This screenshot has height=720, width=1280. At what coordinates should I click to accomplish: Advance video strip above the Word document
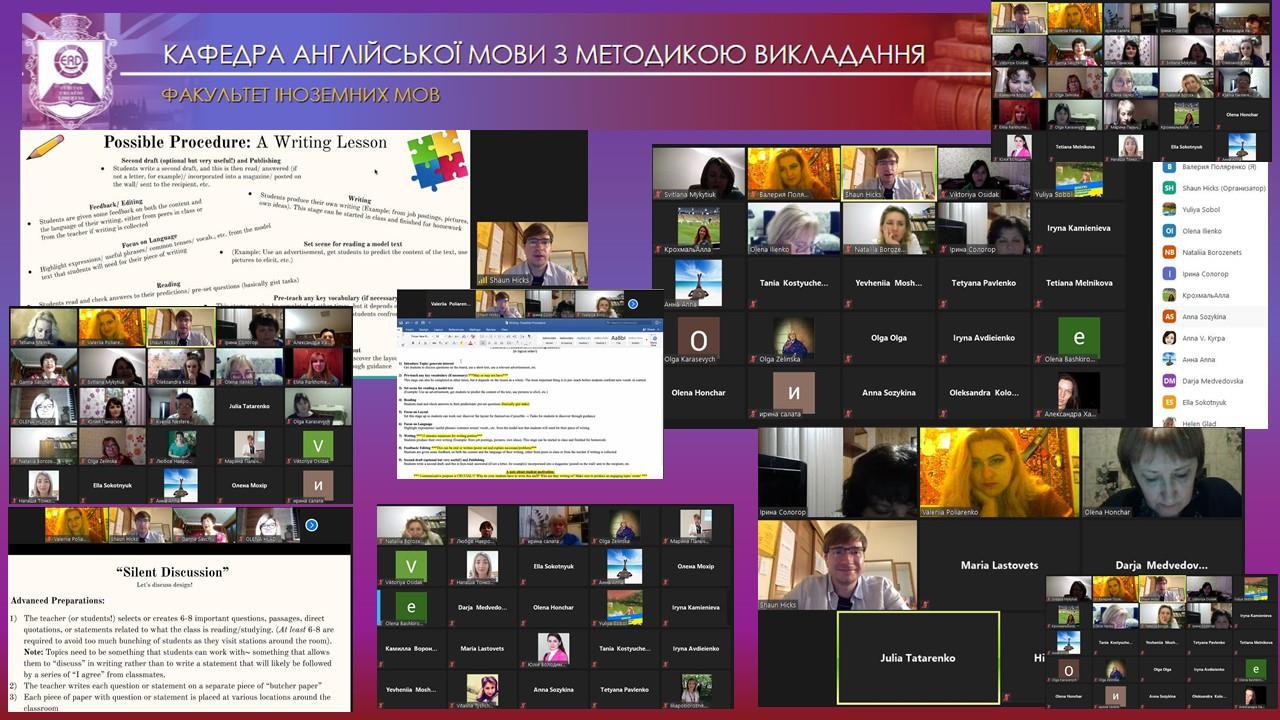pos(632,304)
